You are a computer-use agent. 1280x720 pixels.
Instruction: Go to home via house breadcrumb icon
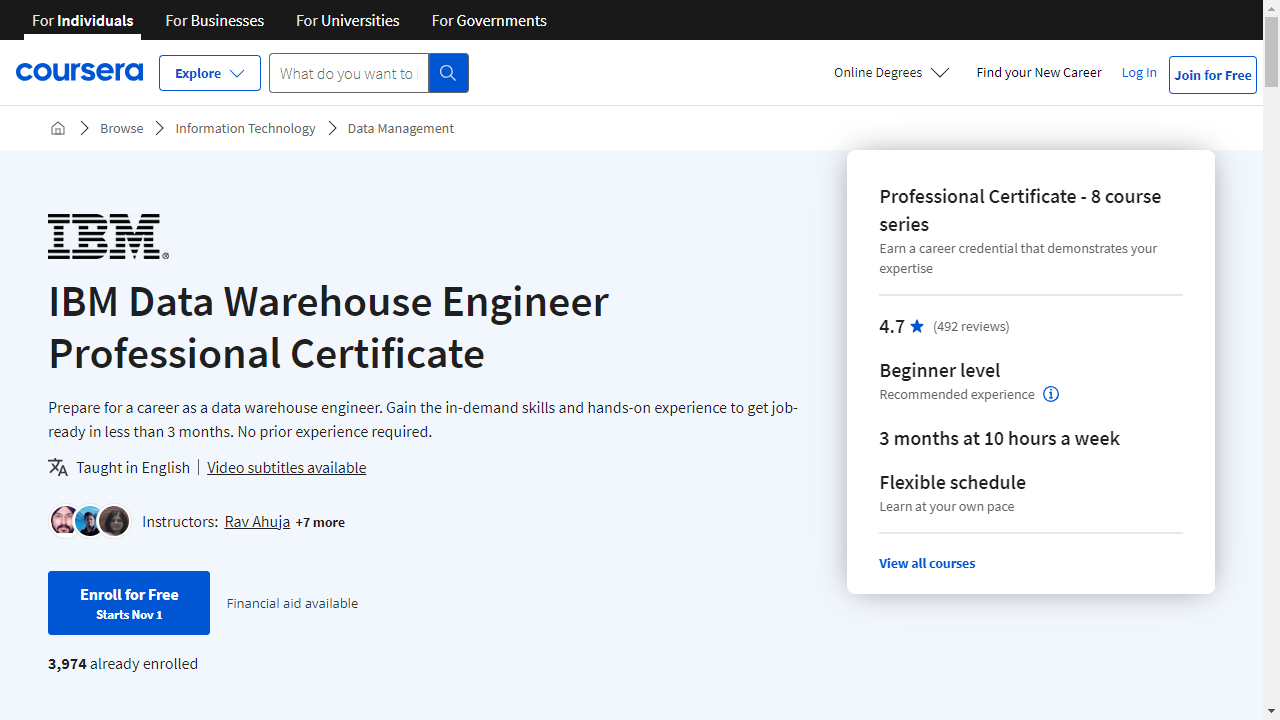pos(58,128)
